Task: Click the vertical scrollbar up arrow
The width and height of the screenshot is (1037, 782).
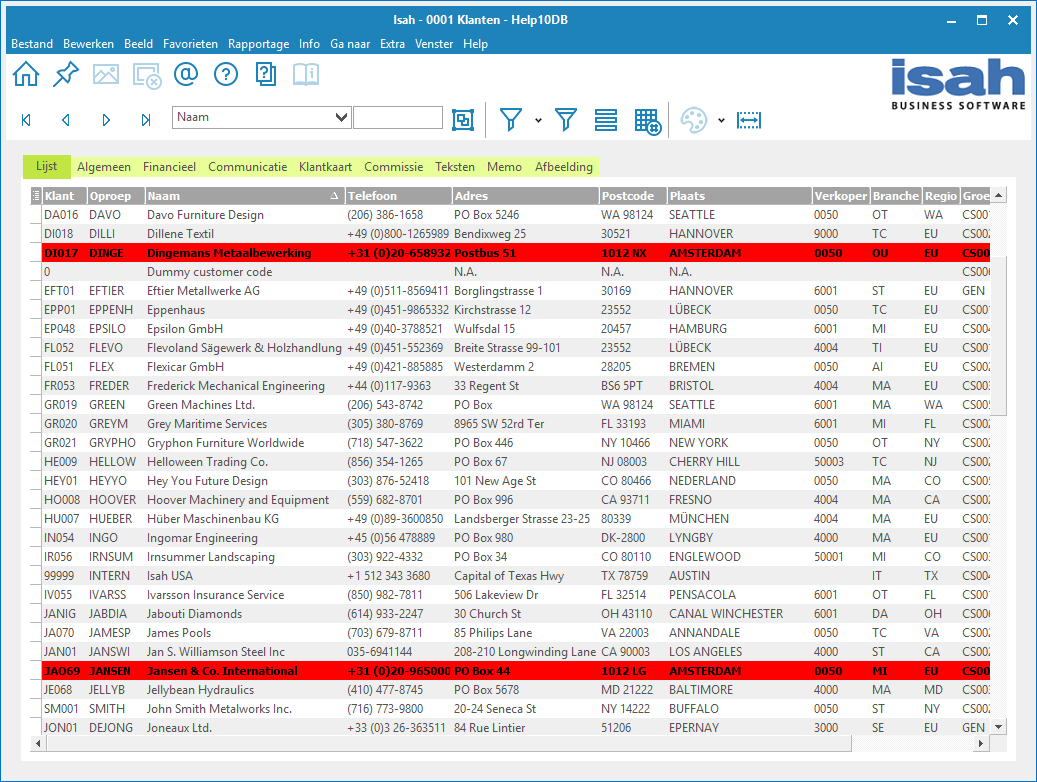Action: pos(999,195)
